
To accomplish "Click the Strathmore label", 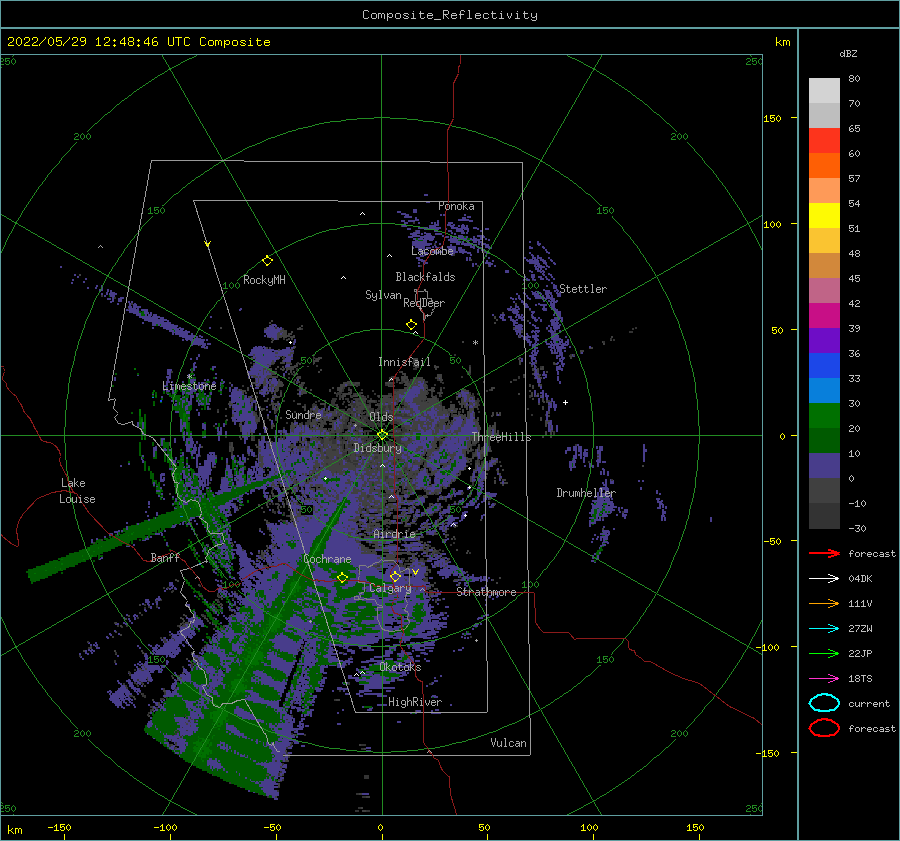I will pyautogui.click(x=486, y=592).
